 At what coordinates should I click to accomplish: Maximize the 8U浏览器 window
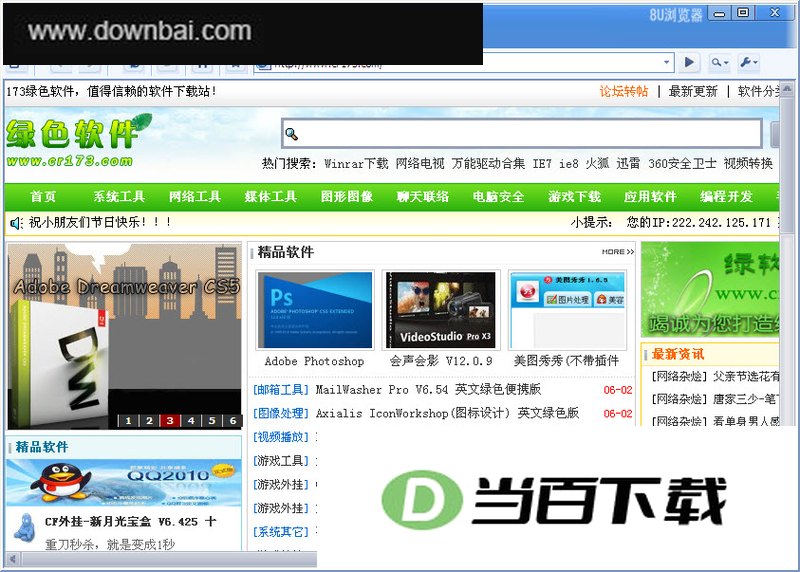[743, 13]
